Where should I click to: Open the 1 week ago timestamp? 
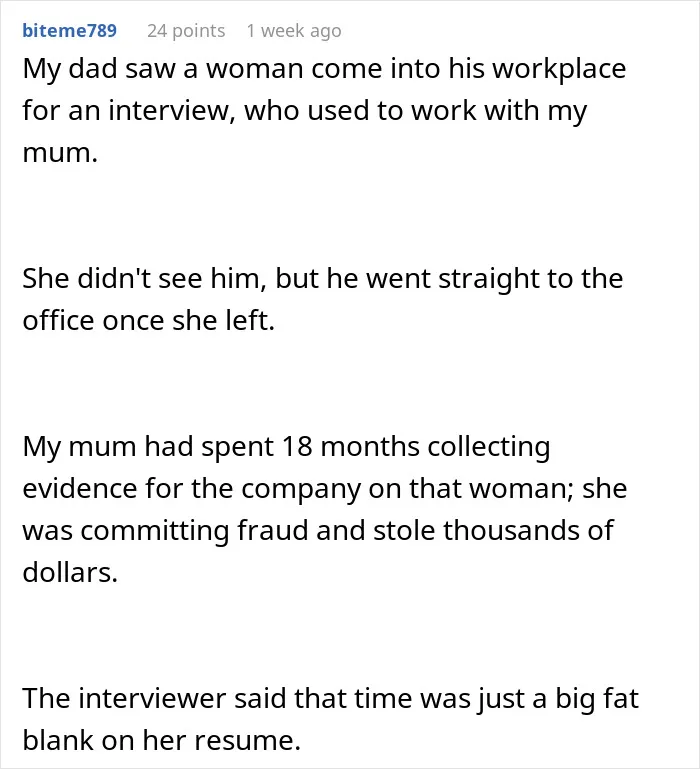pyautogui.click(x=294, y=30)
